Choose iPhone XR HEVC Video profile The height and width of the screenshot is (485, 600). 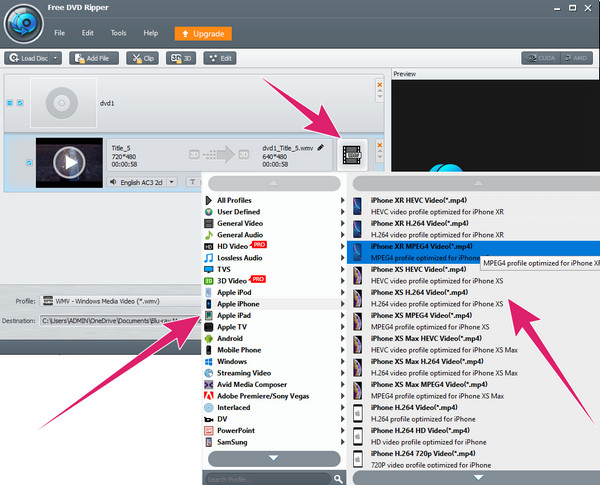tap(473, 206)
